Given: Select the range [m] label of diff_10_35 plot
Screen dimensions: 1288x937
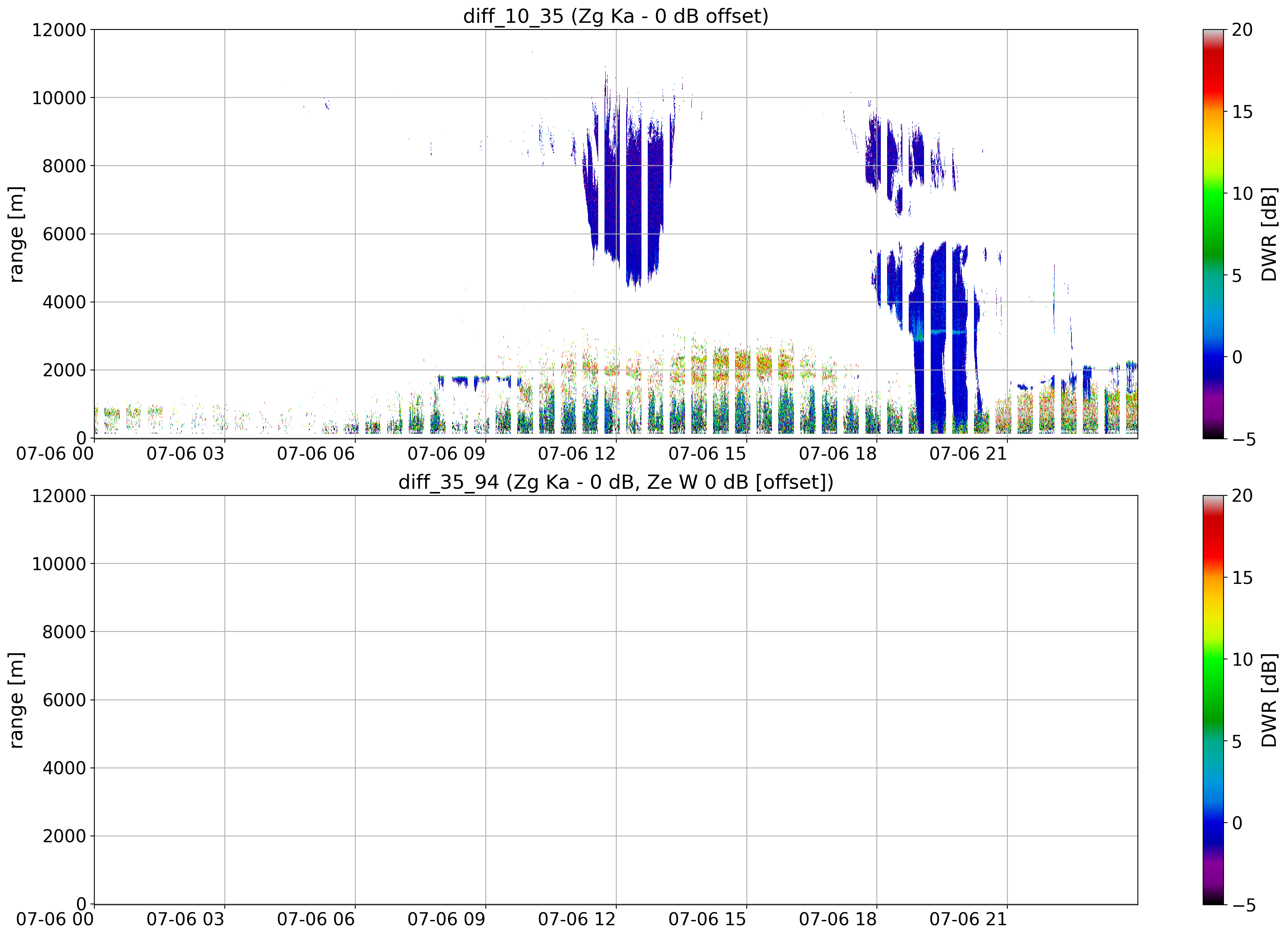Looking at the screenshot, I should (x=17, y=234).
